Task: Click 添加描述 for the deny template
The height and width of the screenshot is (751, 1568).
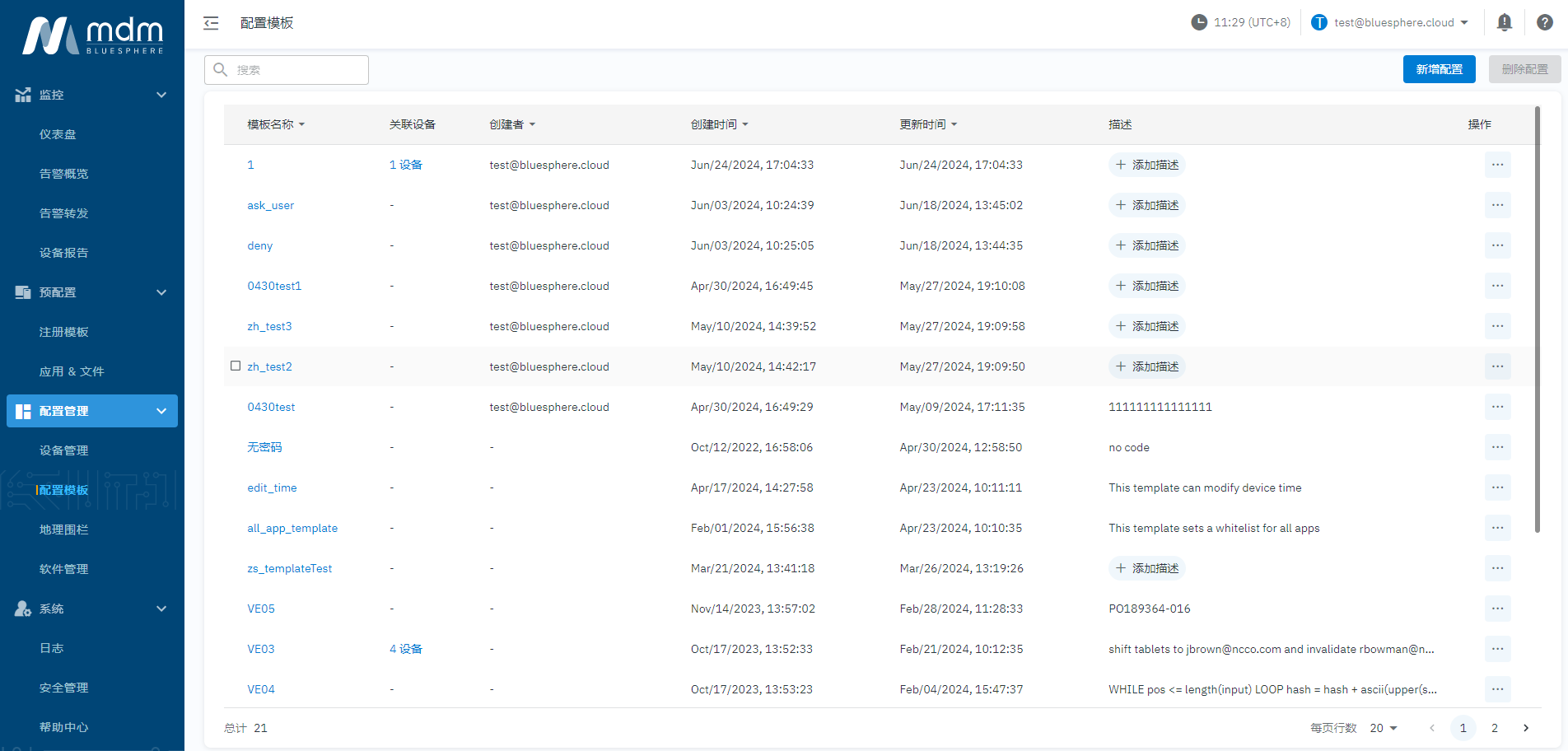Action: tap(1146, 245)
